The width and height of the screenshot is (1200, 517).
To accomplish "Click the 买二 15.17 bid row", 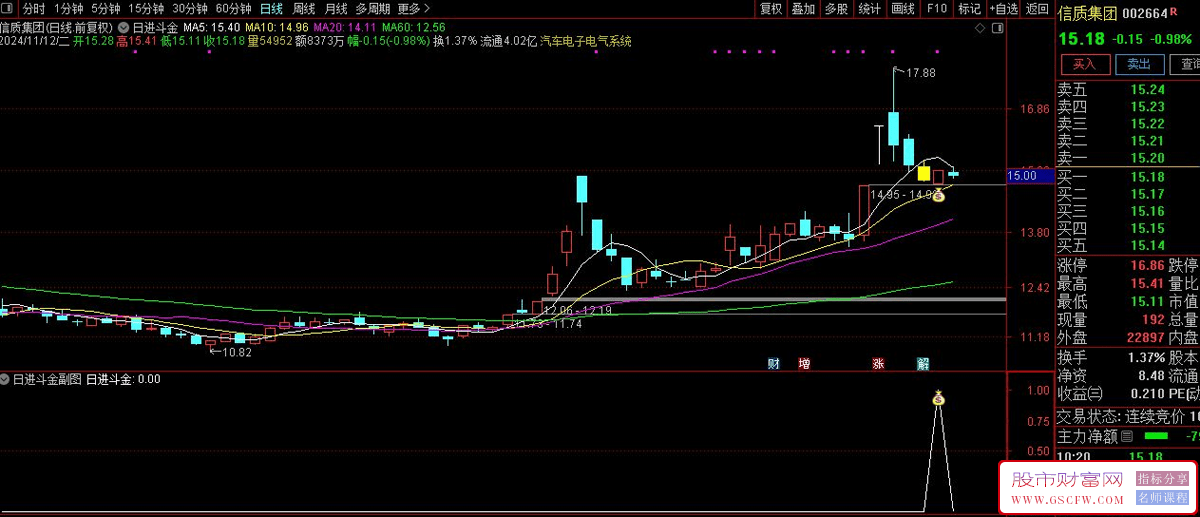I will point(1128,194).
